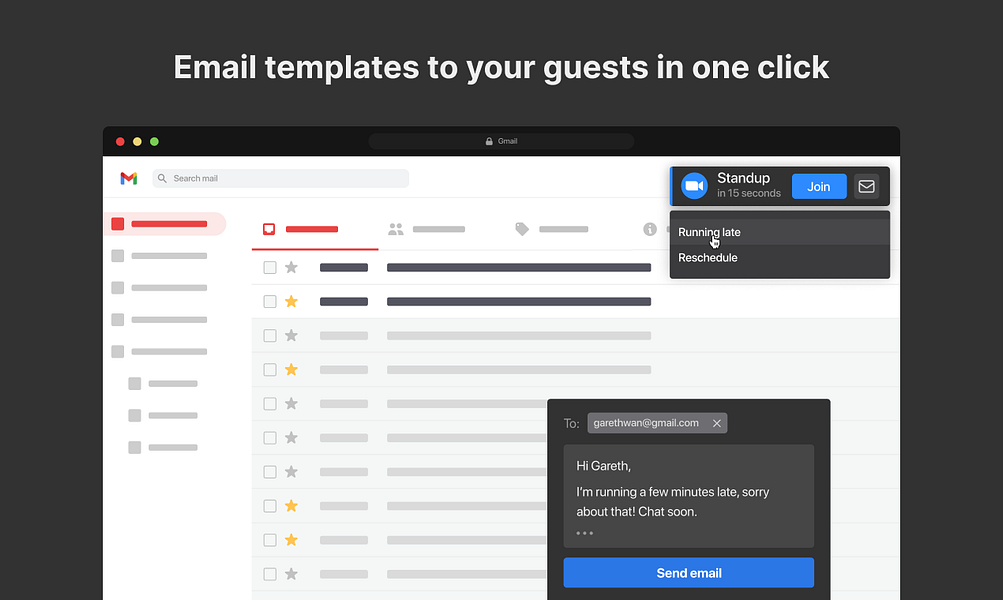
Task: Click the Gmail M logo
Action: coord(129,178)
